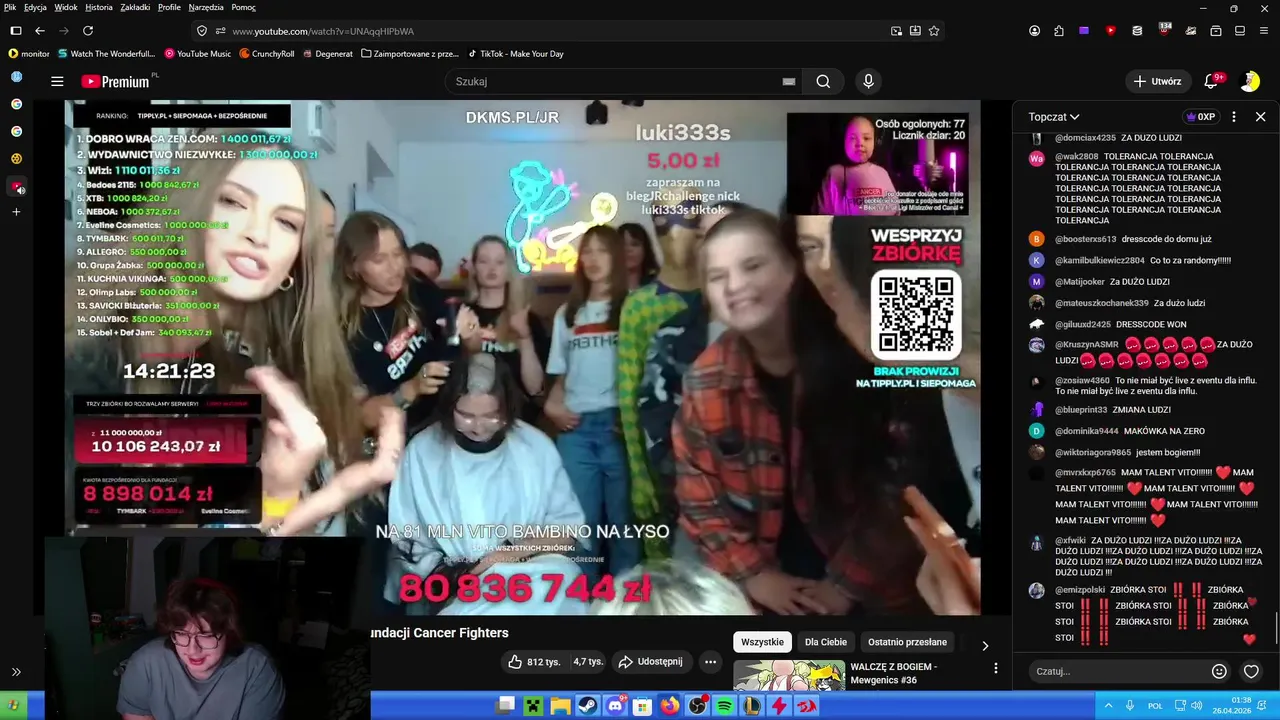This screenshot has width=1280, height=720.
Task: Open the Narzędzia menu
Action: coord(206,7)
